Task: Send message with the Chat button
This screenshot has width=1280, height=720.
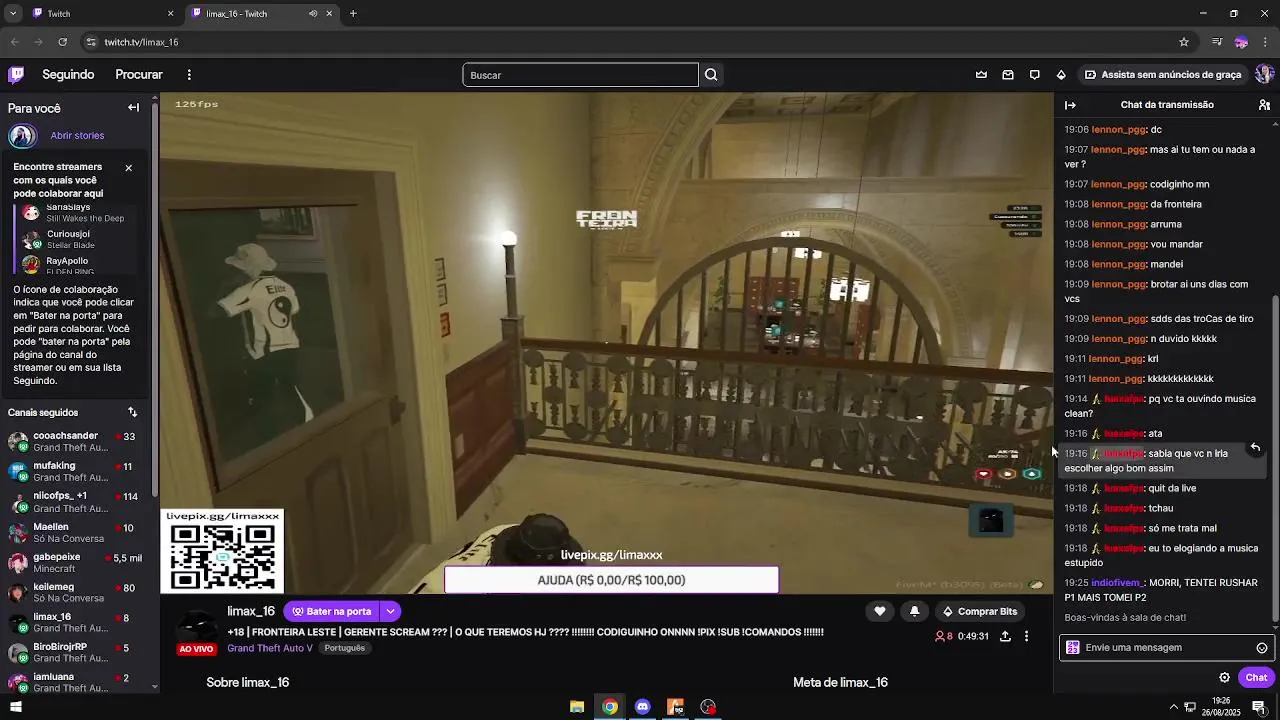Action: (1256, 677)
